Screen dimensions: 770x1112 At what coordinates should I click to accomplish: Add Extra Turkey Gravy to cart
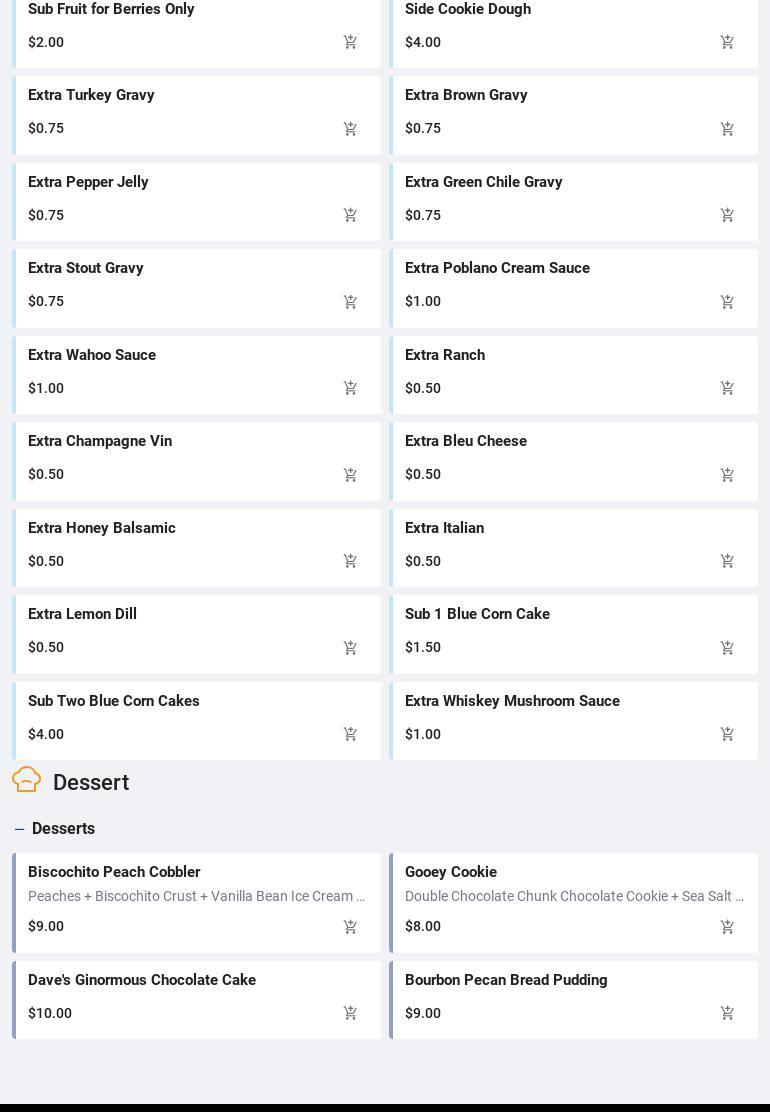350,129
